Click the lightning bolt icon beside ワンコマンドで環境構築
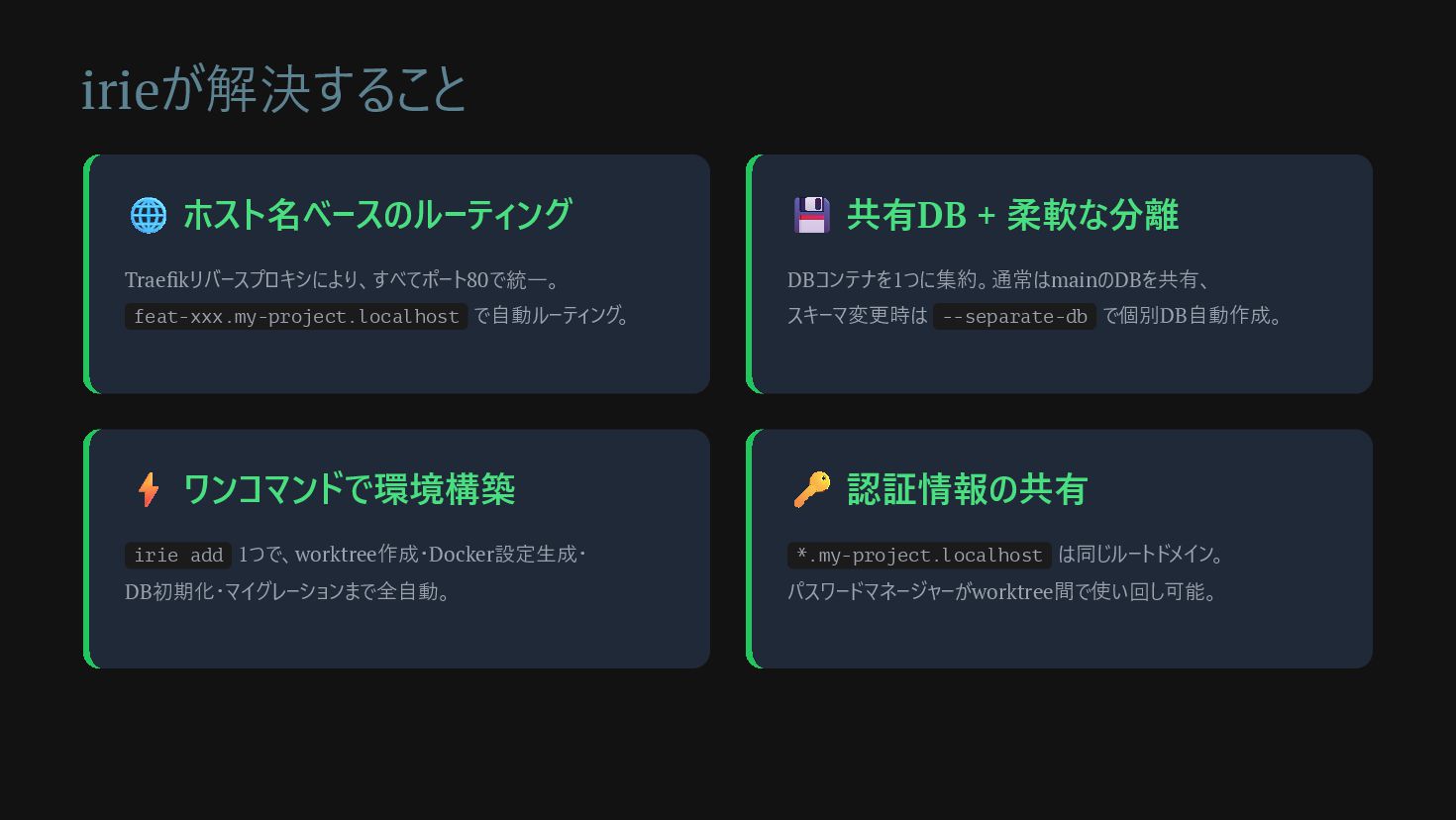 pos(149,489)
